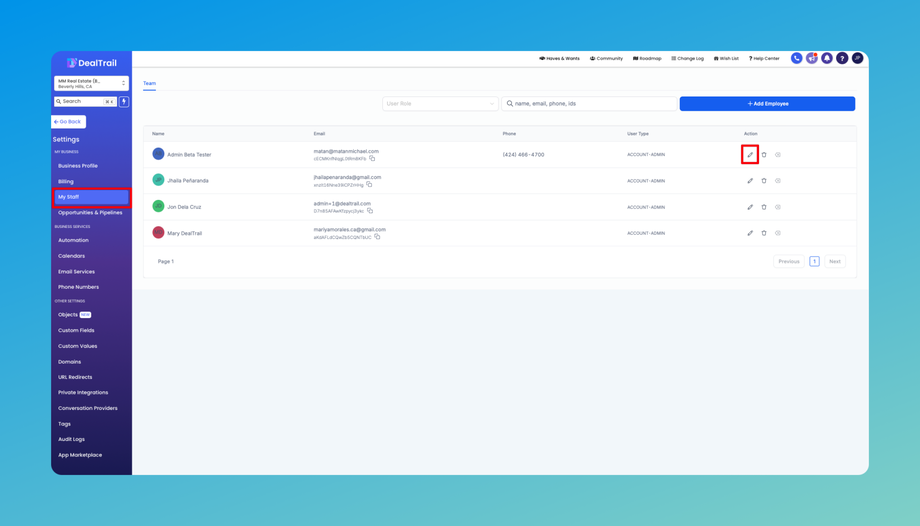Delete Admin Beta Tester via trash icon

pyautogui.click(x=764, y=154)
